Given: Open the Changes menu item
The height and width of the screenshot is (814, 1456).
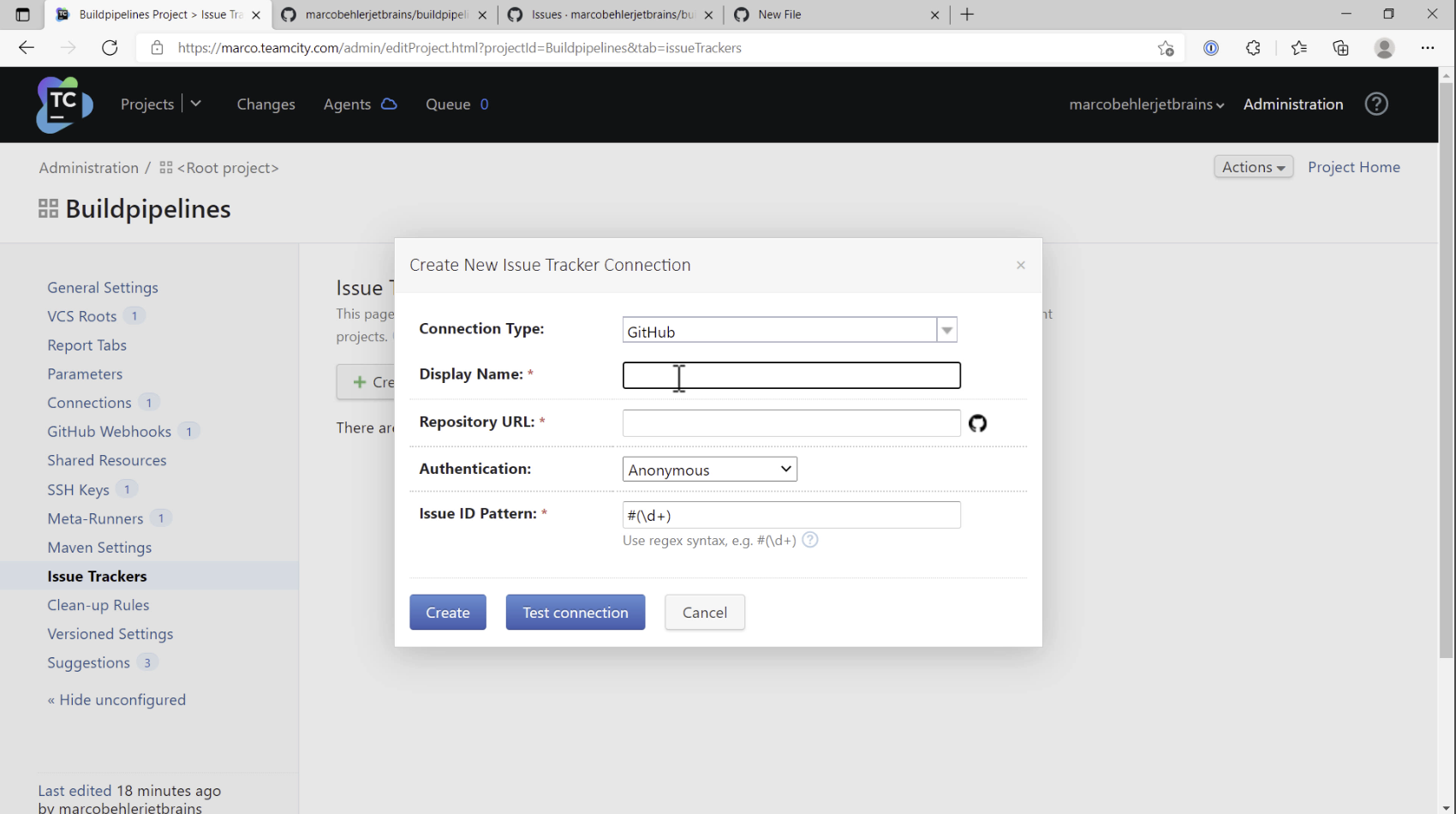Looking at the screenshot, I should pos(266,104).
